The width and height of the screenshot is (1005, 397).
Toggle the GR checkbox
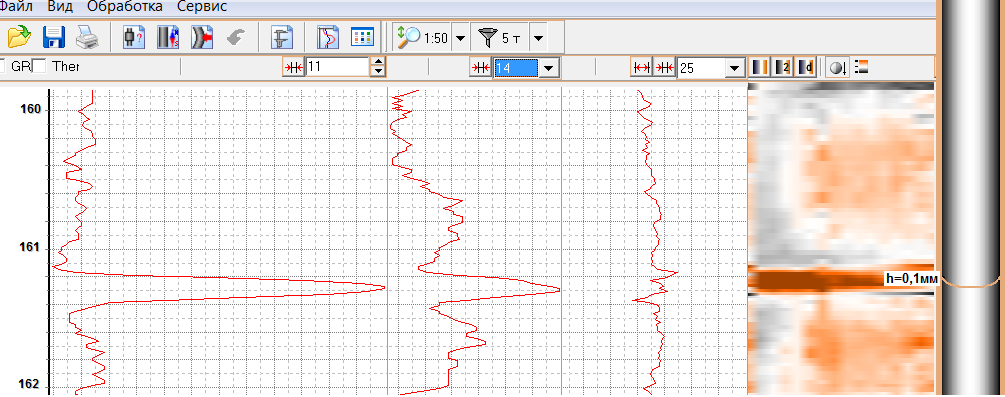pos(2,66)
